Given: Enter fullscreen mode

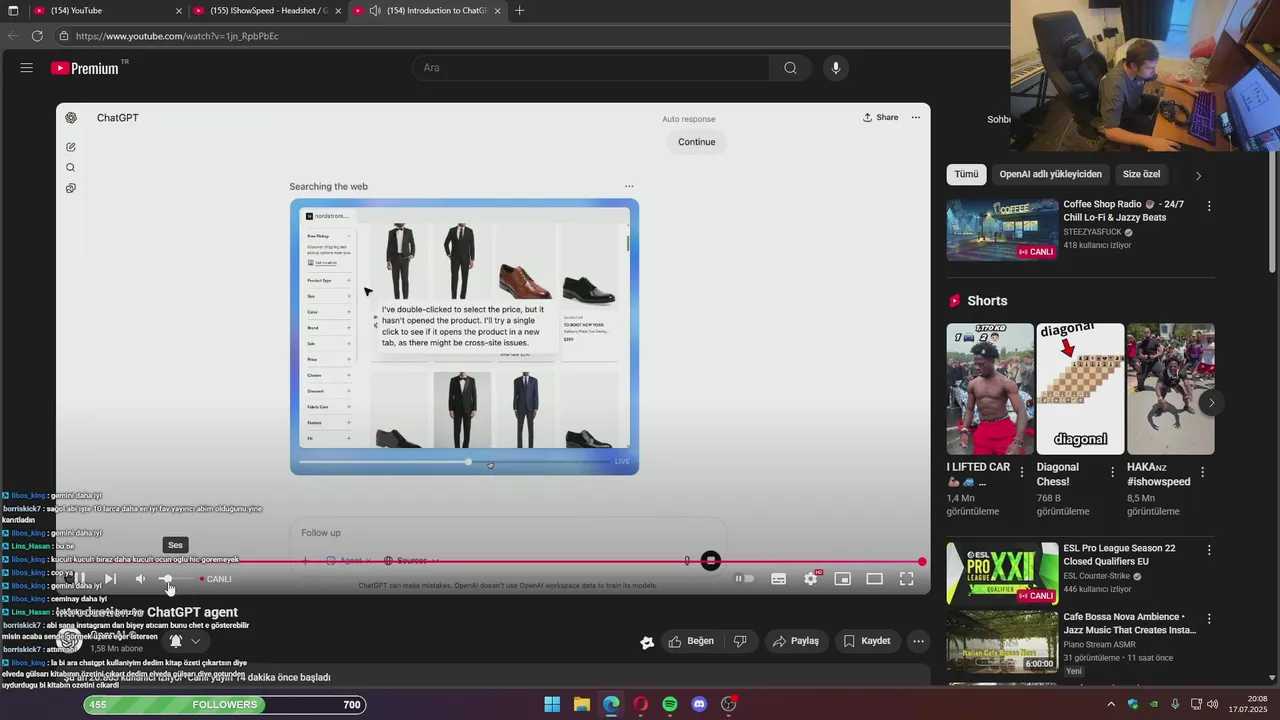Looking at the screenshot, I should click(906, 579).
